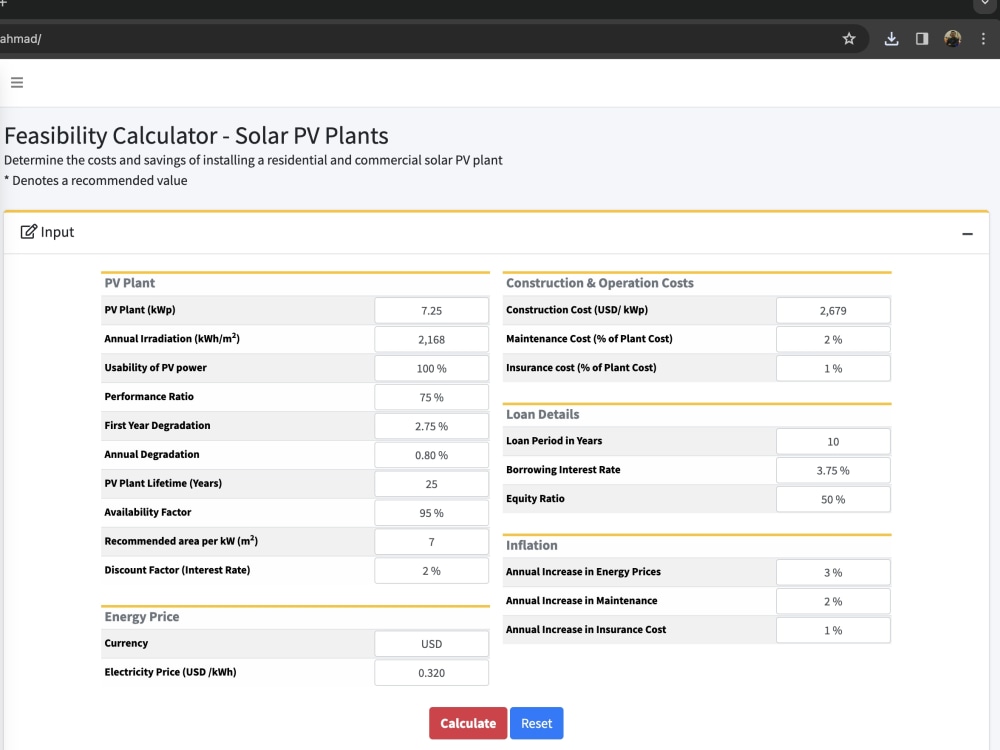The width and height of the screenshot is (1000, 750).
Task: Select the Construction Cost field showing 2,679
Action: point(833,310)
